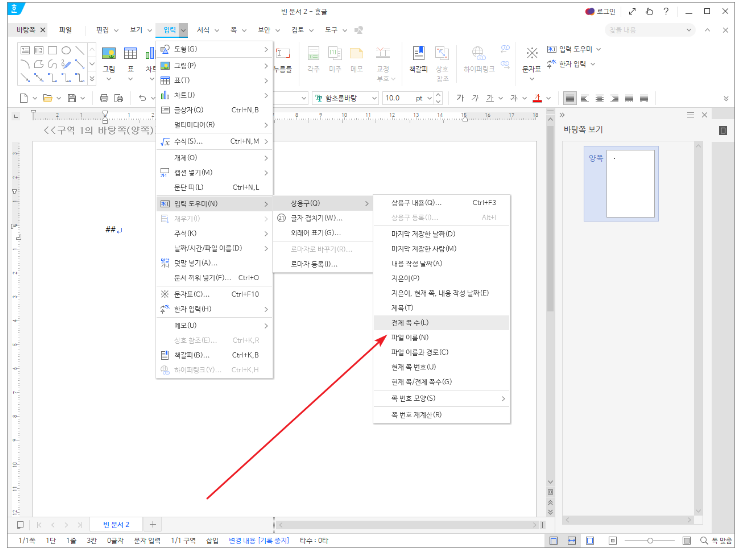738x553 pixels.
Task: Click the zoom magnifier icon in status bar
Action: pos(704,541)
